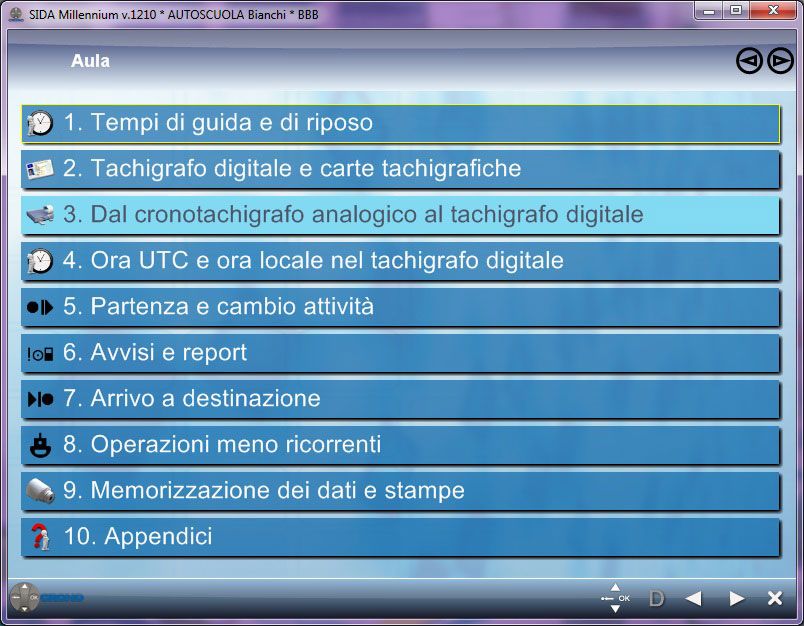Close the lesson with the bottom X button

[x=774, y=599]
